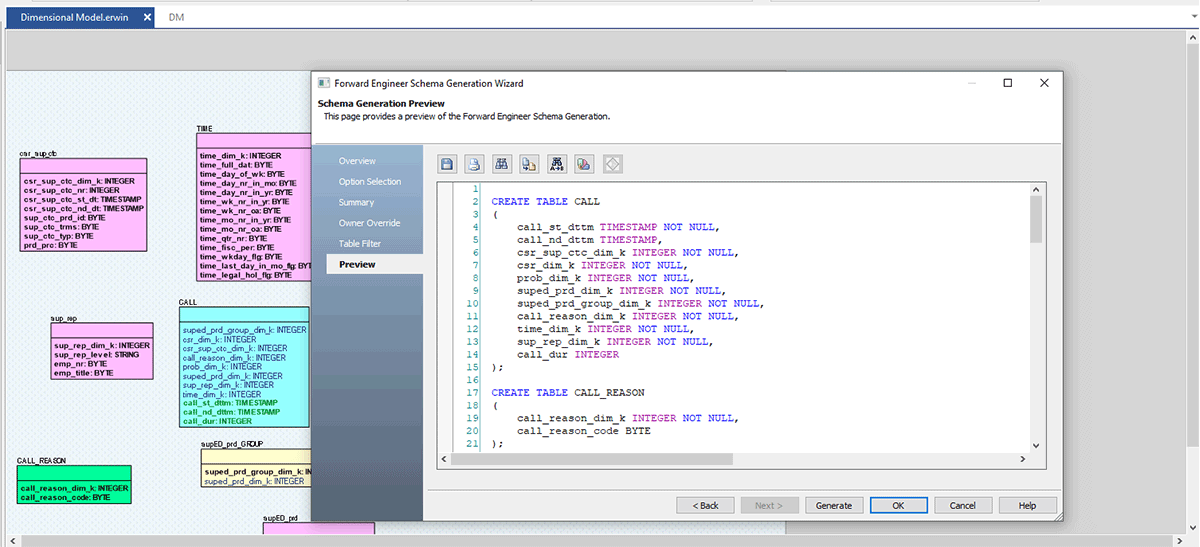Open Find and Replace (A→B binoculars)
1200x547 pixels.
558,164
